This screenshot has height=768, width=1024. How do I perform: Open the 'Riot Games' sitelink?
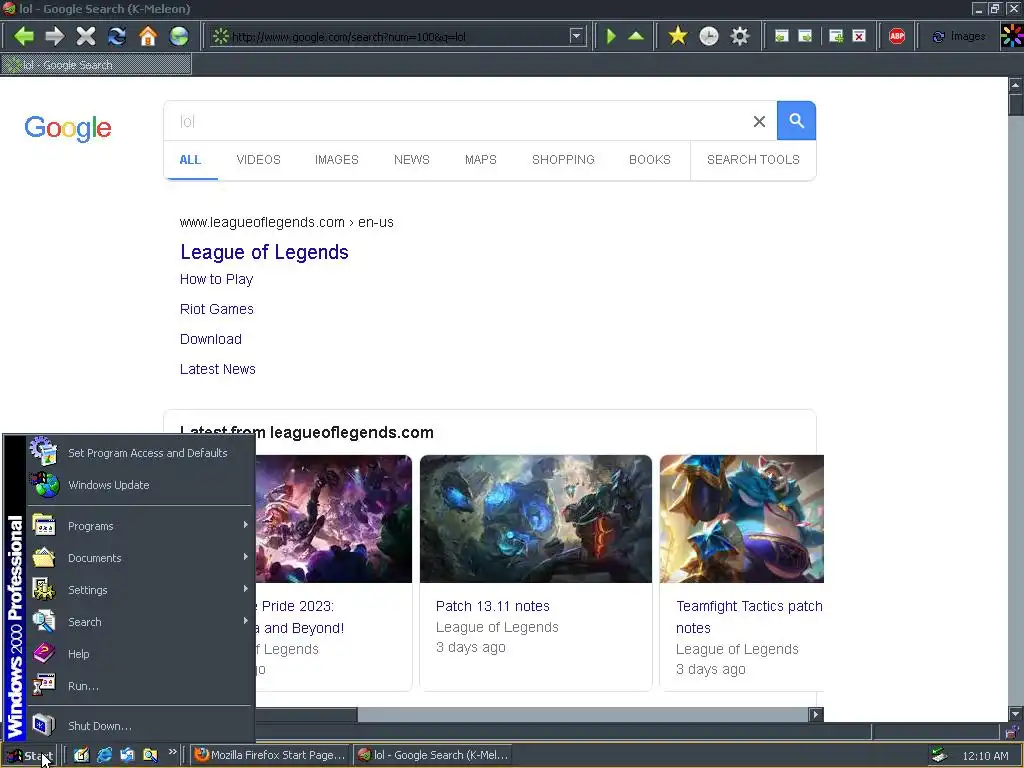pyautogui.click(x=216, y=310)
